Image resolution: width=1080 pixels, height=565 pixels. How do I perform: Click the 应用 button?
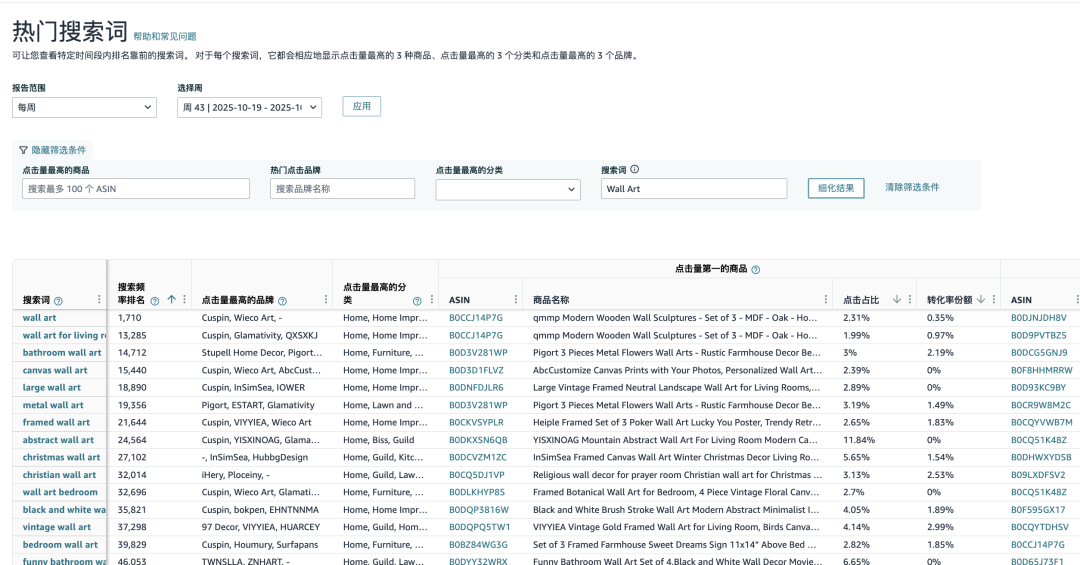coord(362,106)
